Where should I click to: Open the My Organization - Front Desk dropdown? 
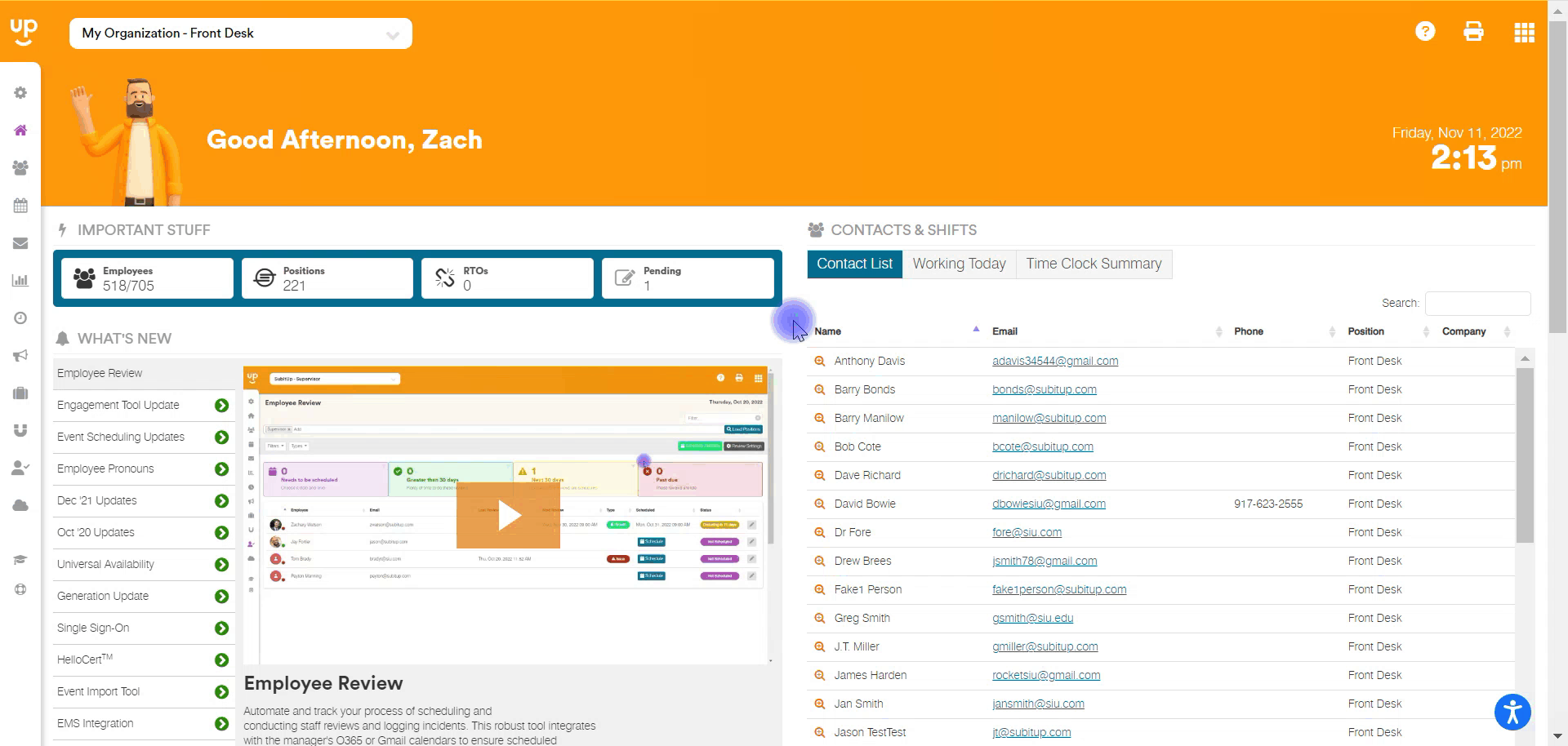239,33
